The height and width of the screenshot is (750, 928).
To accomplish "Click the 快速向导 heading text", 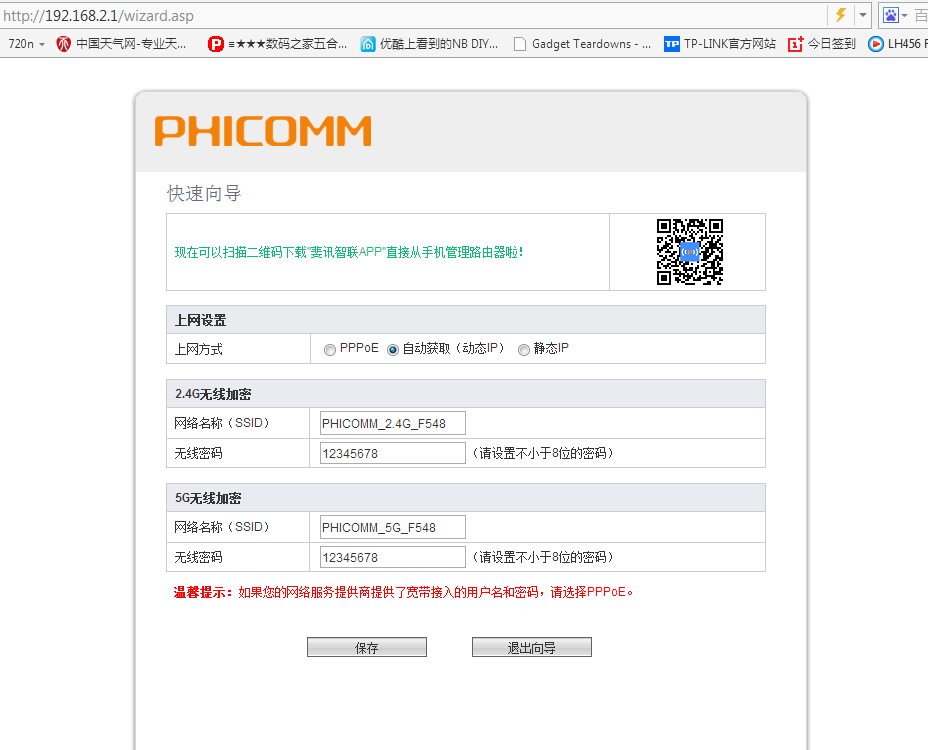I will pos(204,193).
